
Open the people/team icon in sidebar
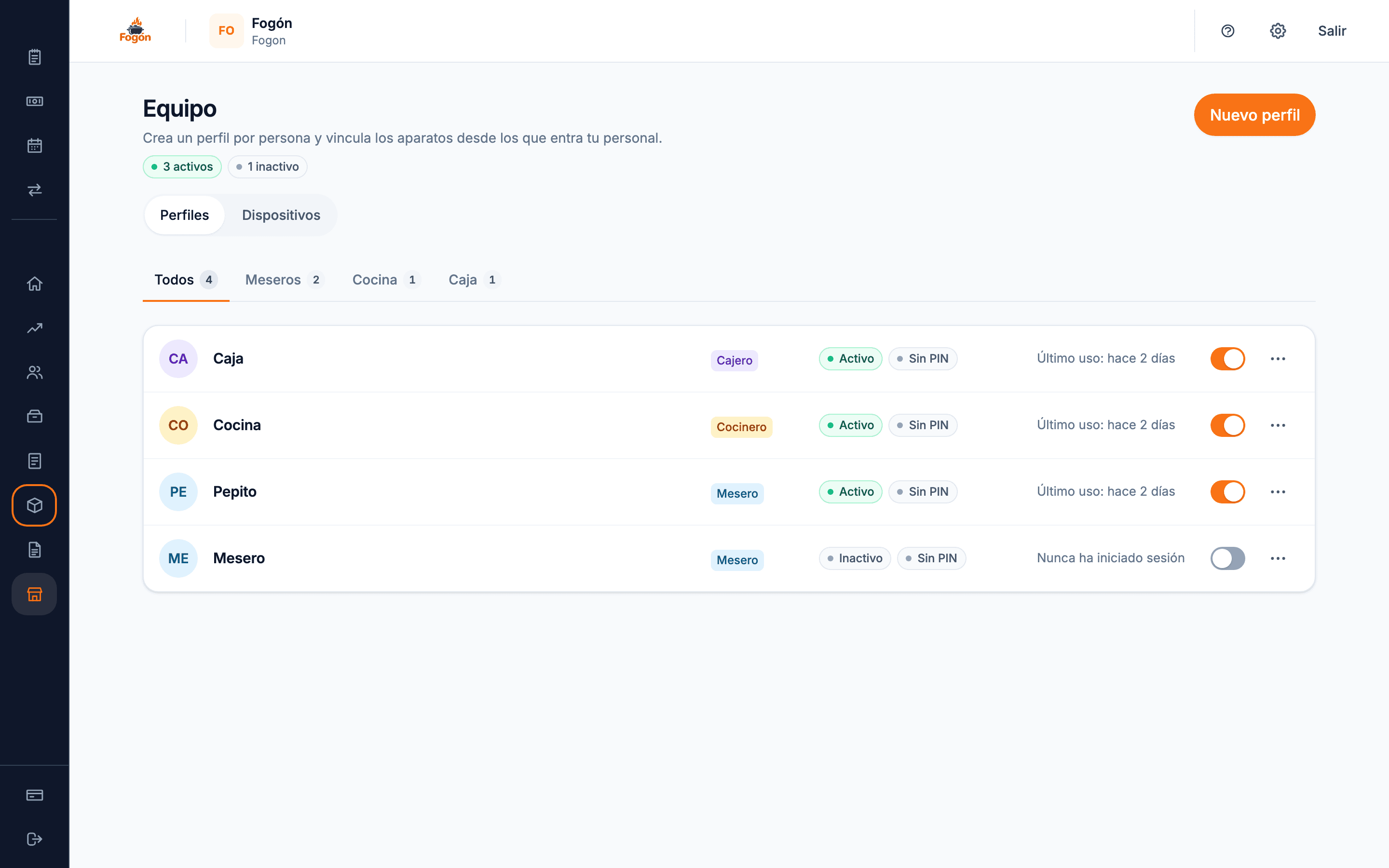[x=34, y=373]
